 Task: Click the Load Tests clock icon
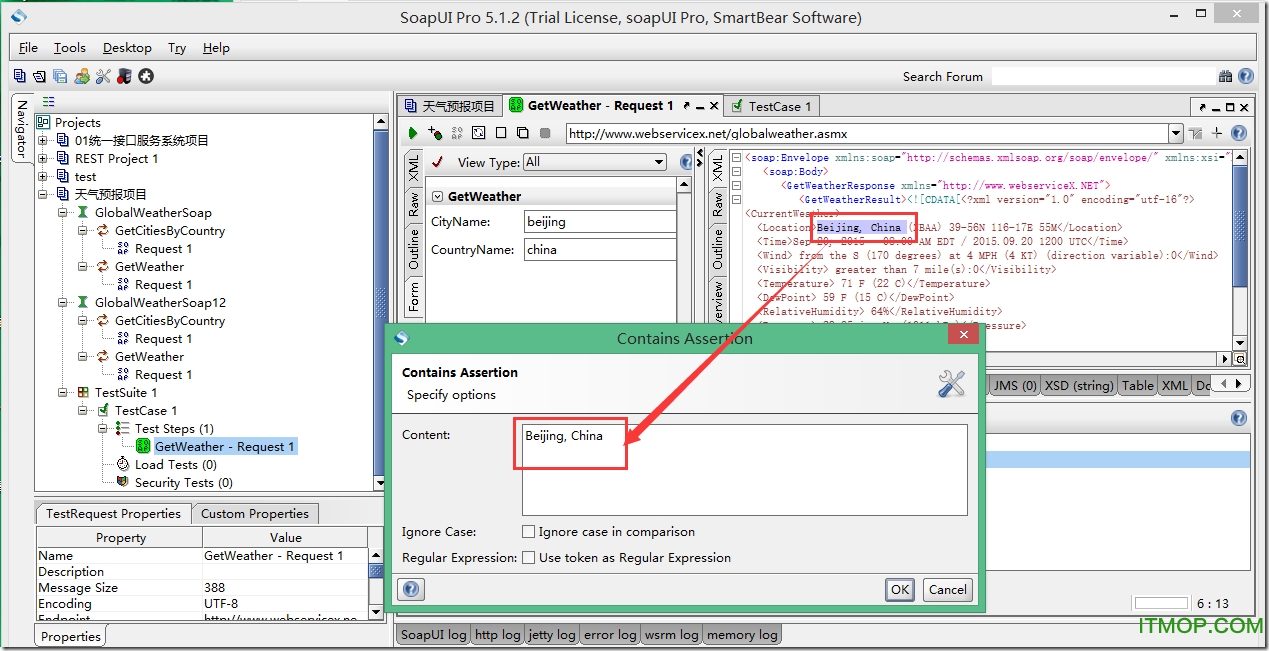coord(123,464)
